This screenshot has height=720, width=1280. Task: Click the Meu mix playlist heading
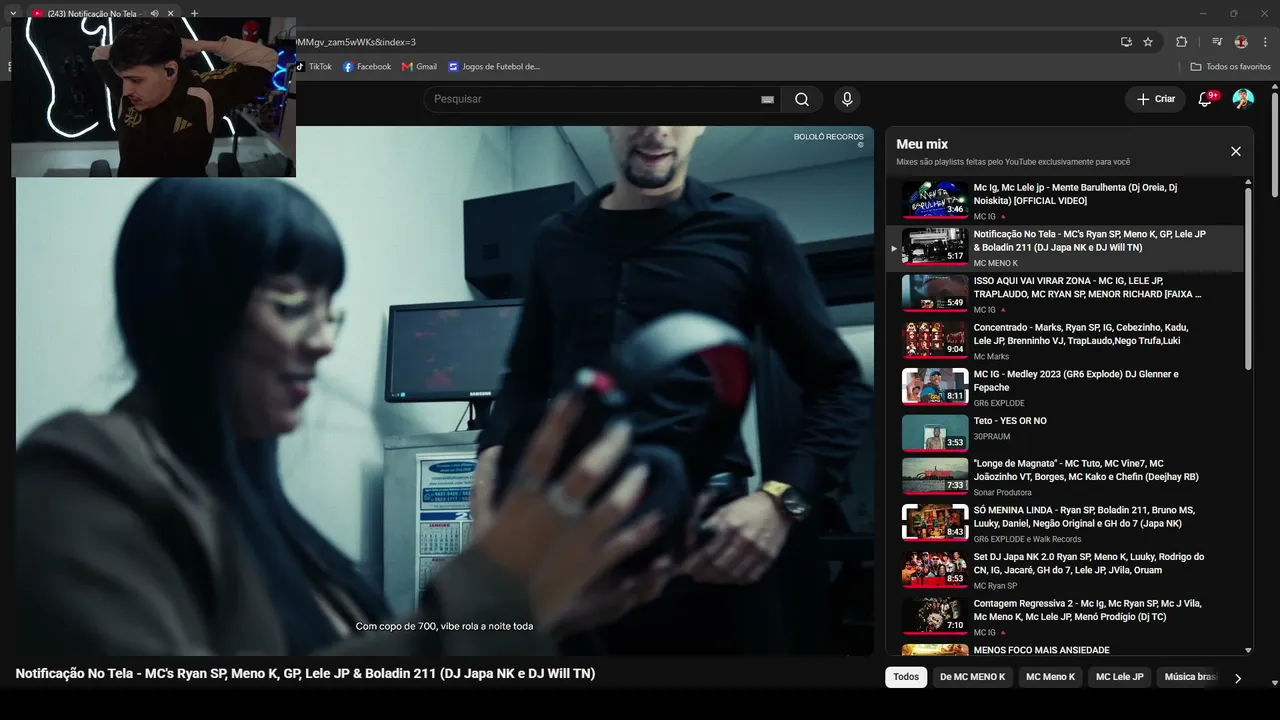[x=922, y=144]
